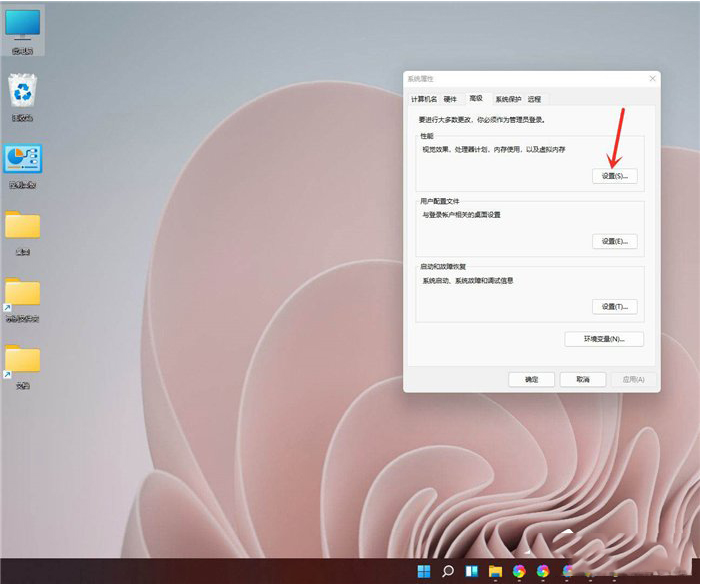Open taskbar Search magnifier
This screenshot has height=586, width=704.
(448, 571)
